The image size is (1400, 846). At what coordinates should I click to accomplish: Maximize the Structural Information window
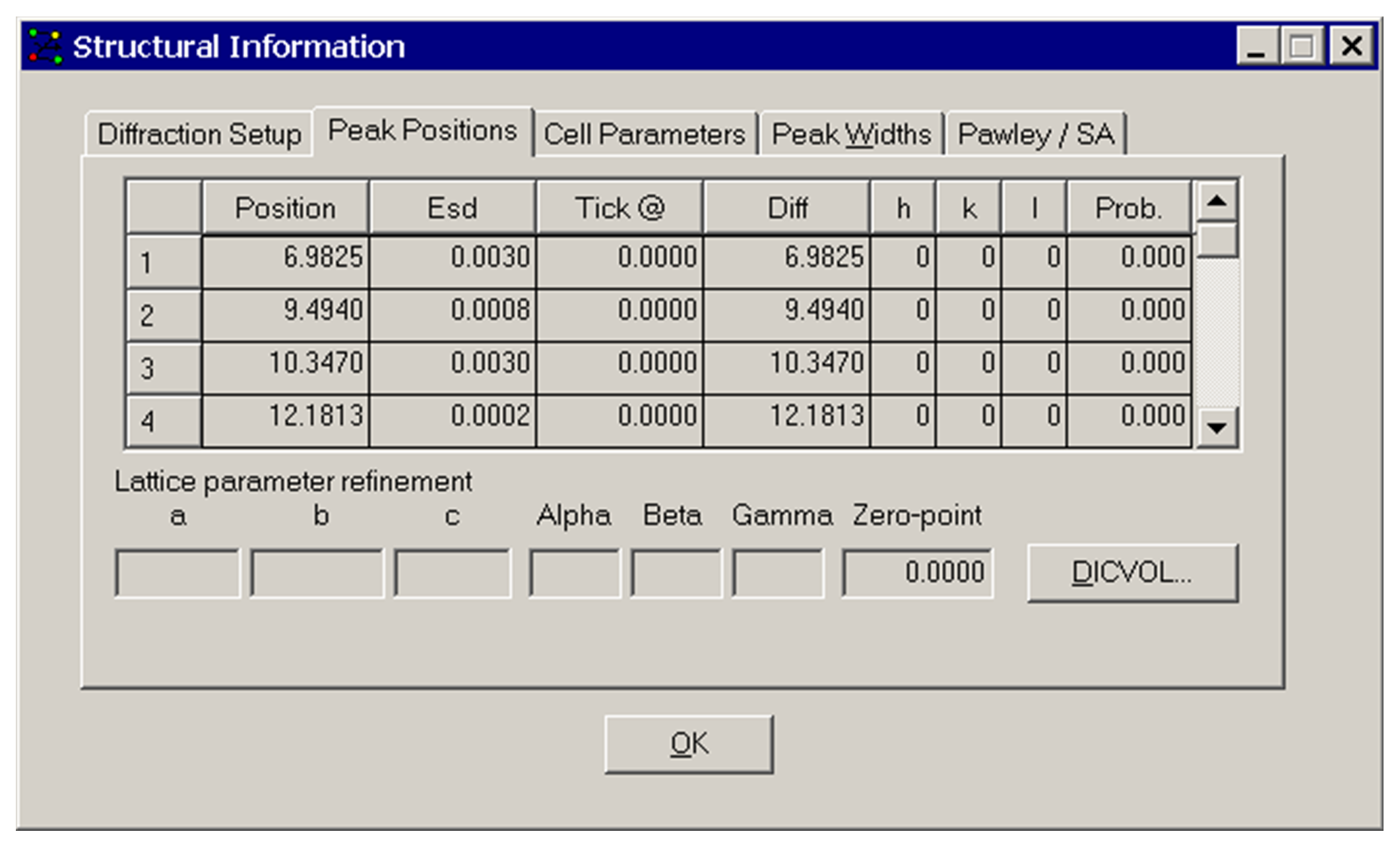pos(1302,46)
